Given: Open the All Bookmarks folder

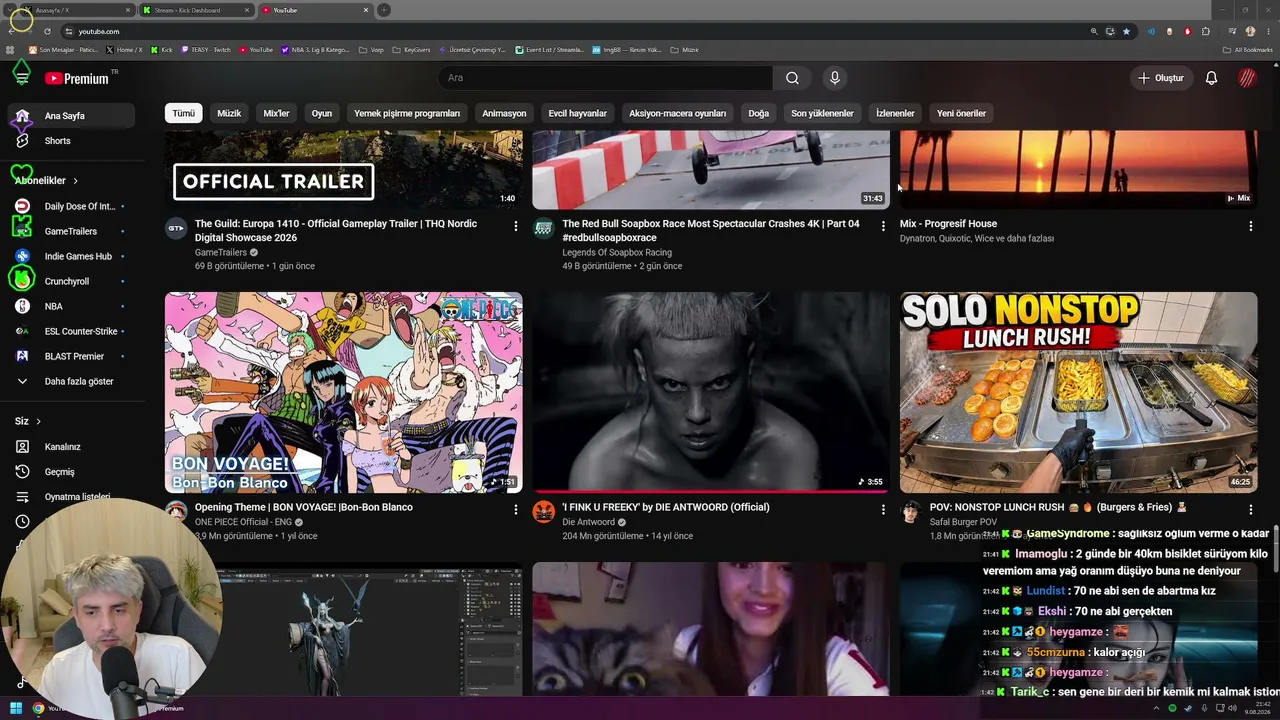Looking at the screenshot, I should 1248,49.
